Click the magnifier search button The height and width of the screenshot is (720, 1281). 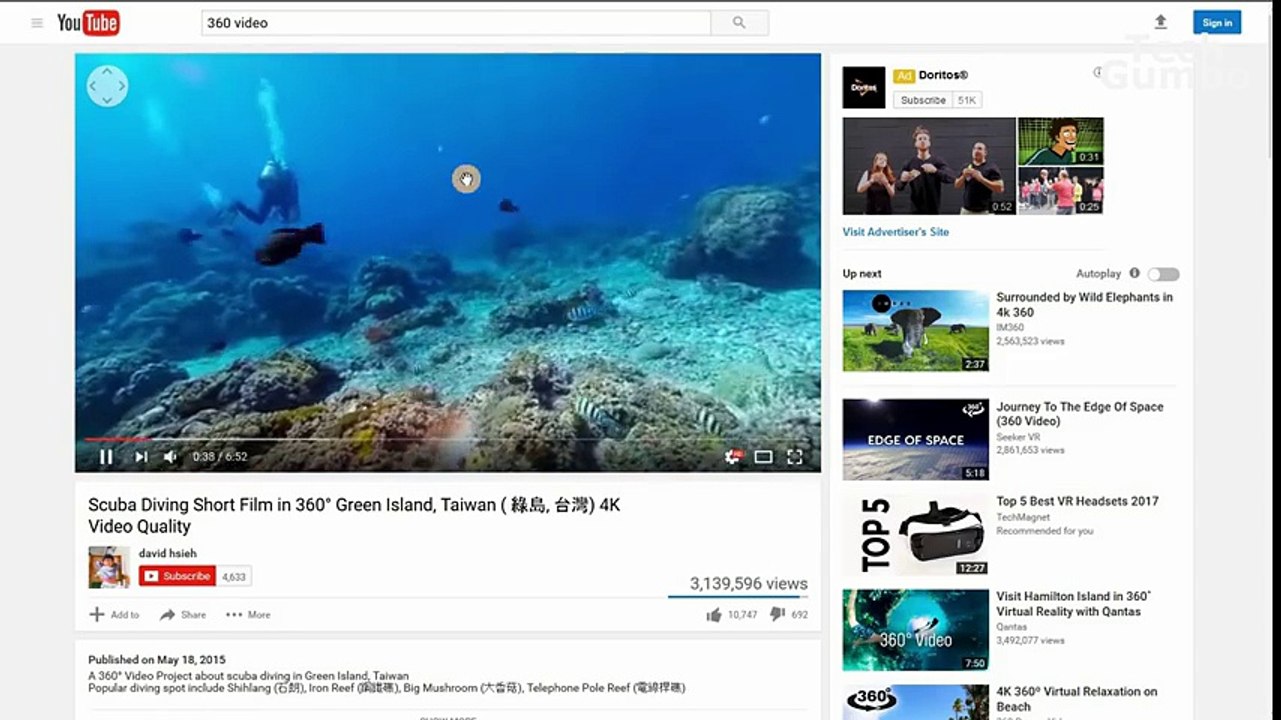[x=739, y=23]
